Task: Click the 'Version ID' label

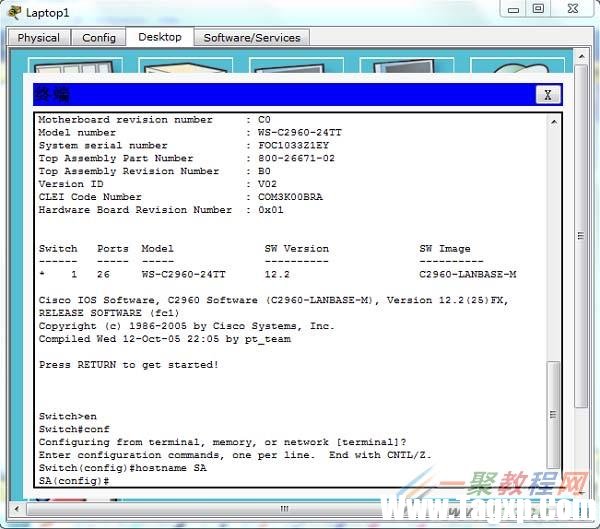Action: 71,184
